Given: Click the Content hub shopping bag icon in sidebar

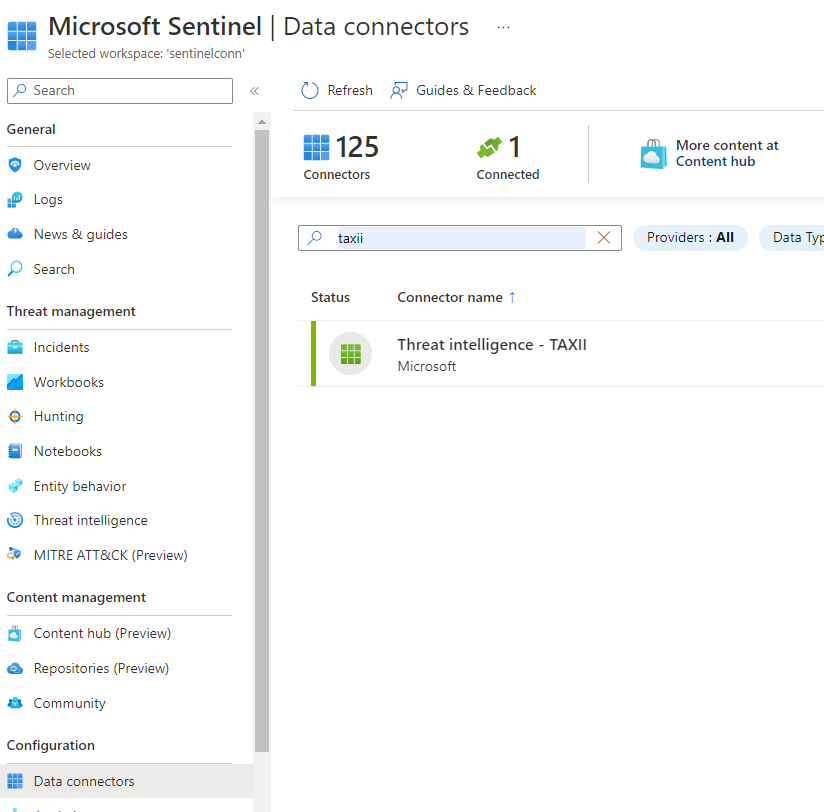Looking at the screenshot, I should [x=15, y=633].
